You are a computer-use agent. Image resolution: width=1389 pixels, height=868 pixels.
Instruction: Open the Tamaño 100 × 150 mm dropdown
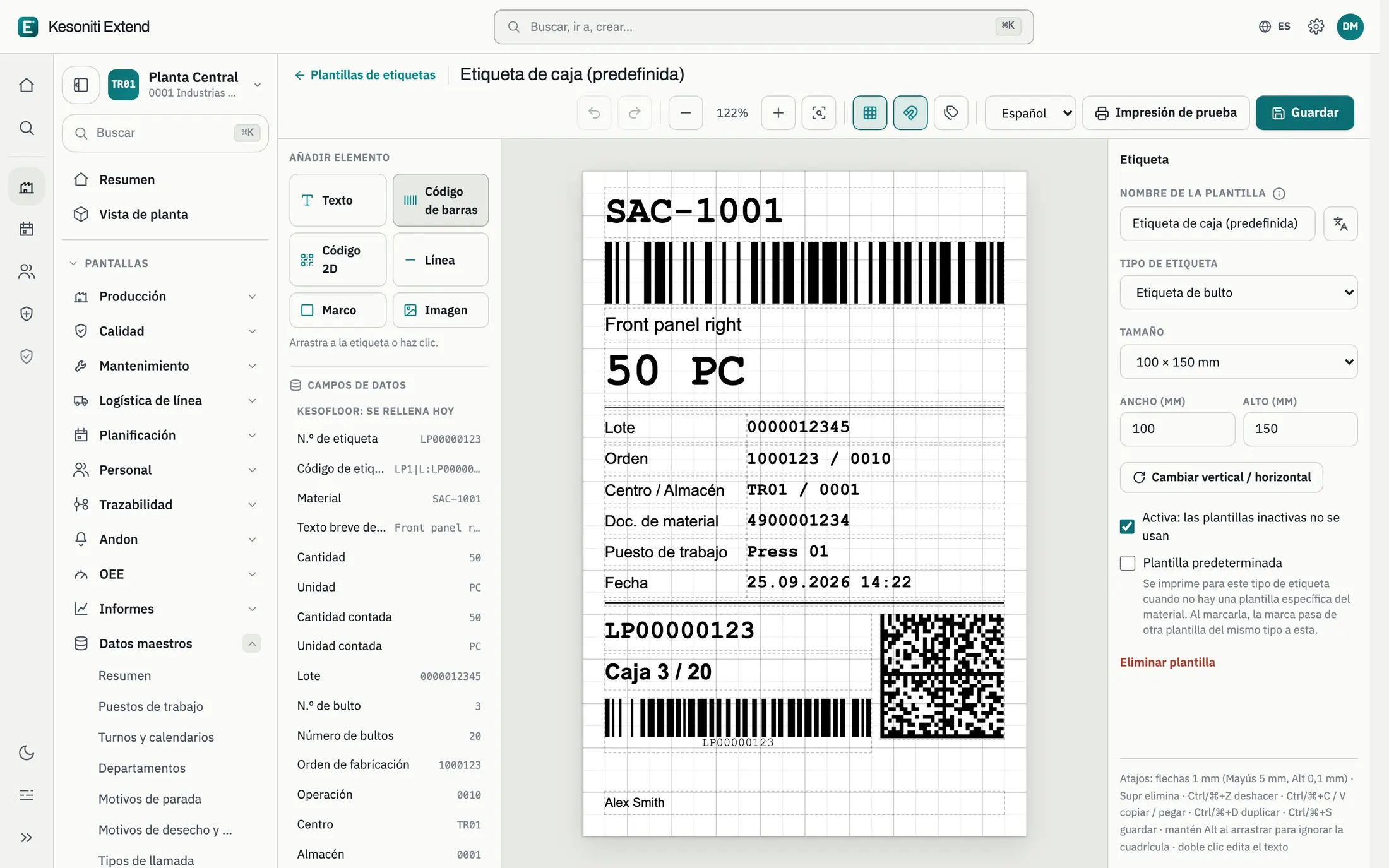point(1238,362)
